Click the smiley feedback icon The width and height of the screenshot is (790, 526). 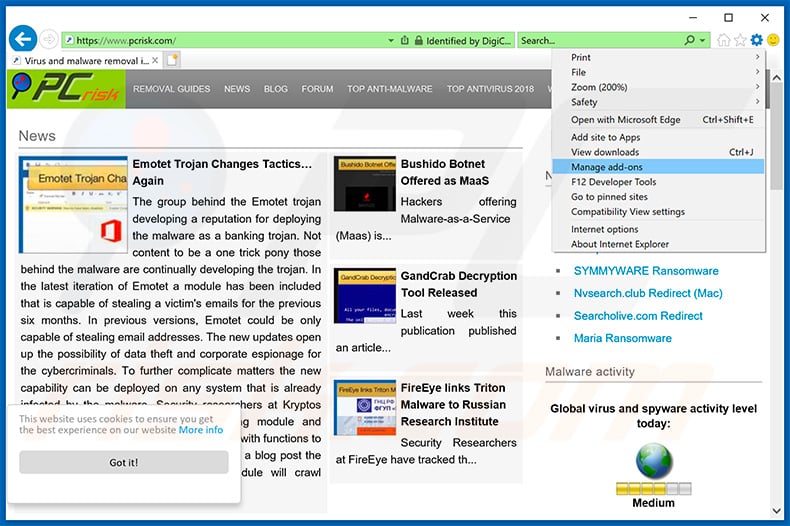tap(773, 39)
